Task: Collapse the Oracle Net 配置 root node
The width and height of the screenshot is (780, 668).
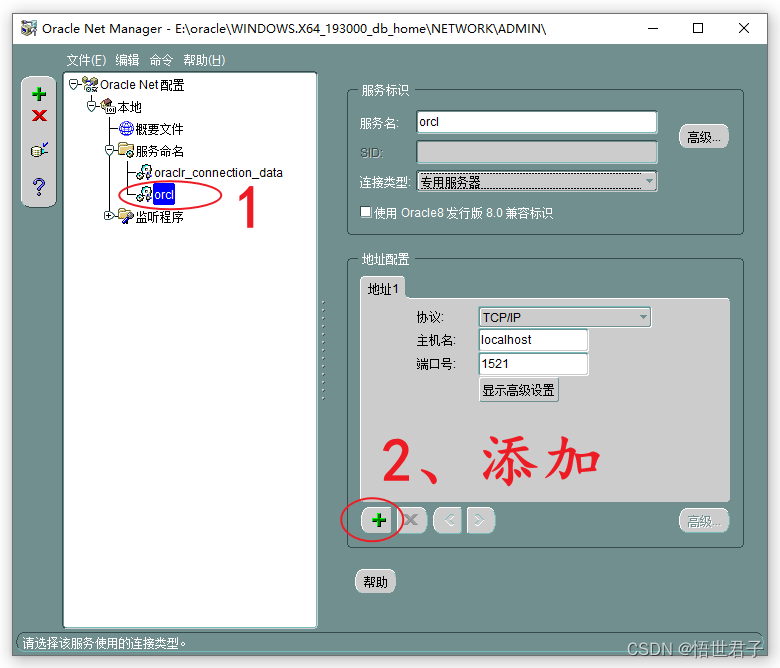Action: coord(74,85)
